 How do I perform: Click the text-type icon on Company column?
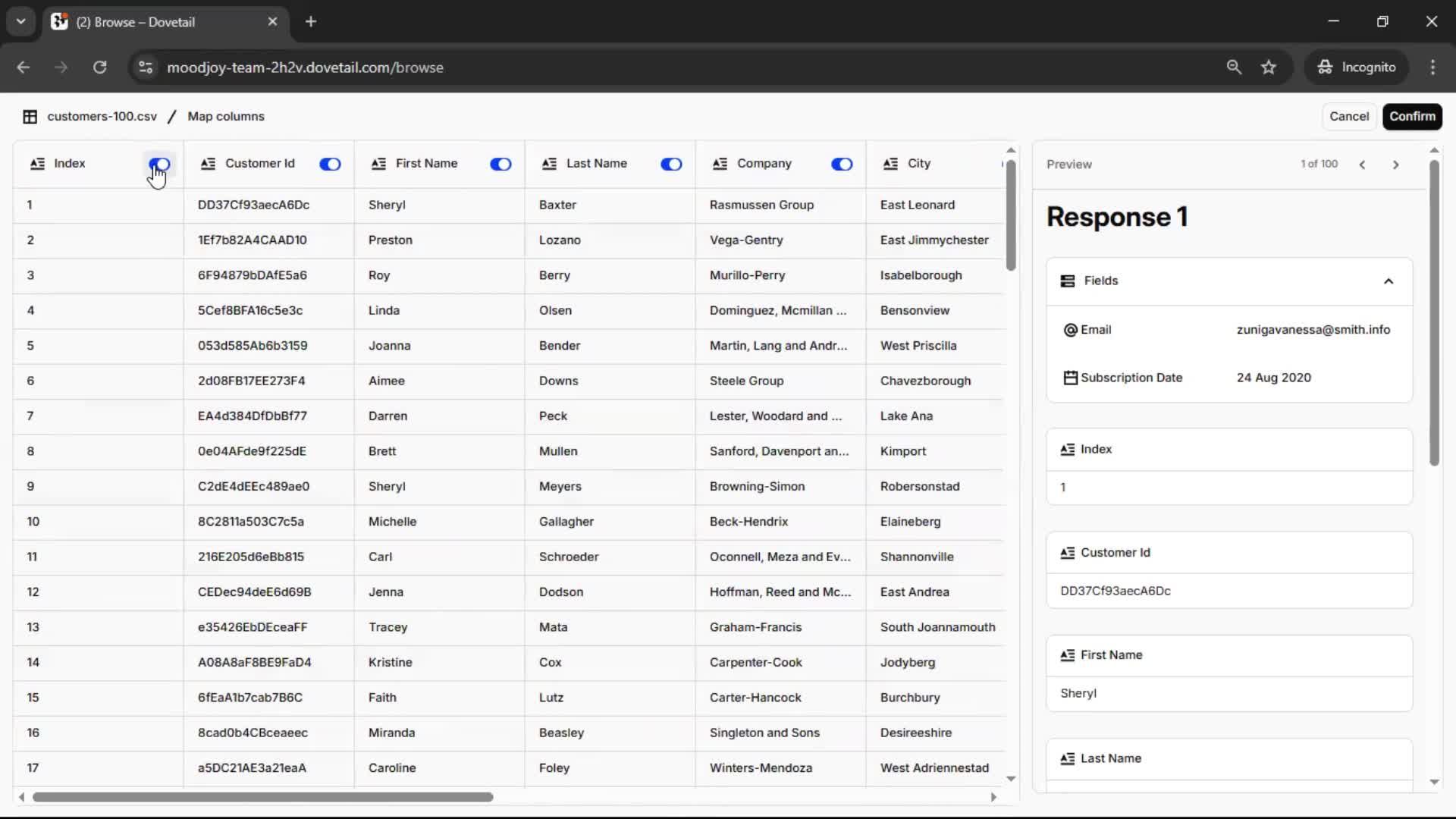coord(720,164)
